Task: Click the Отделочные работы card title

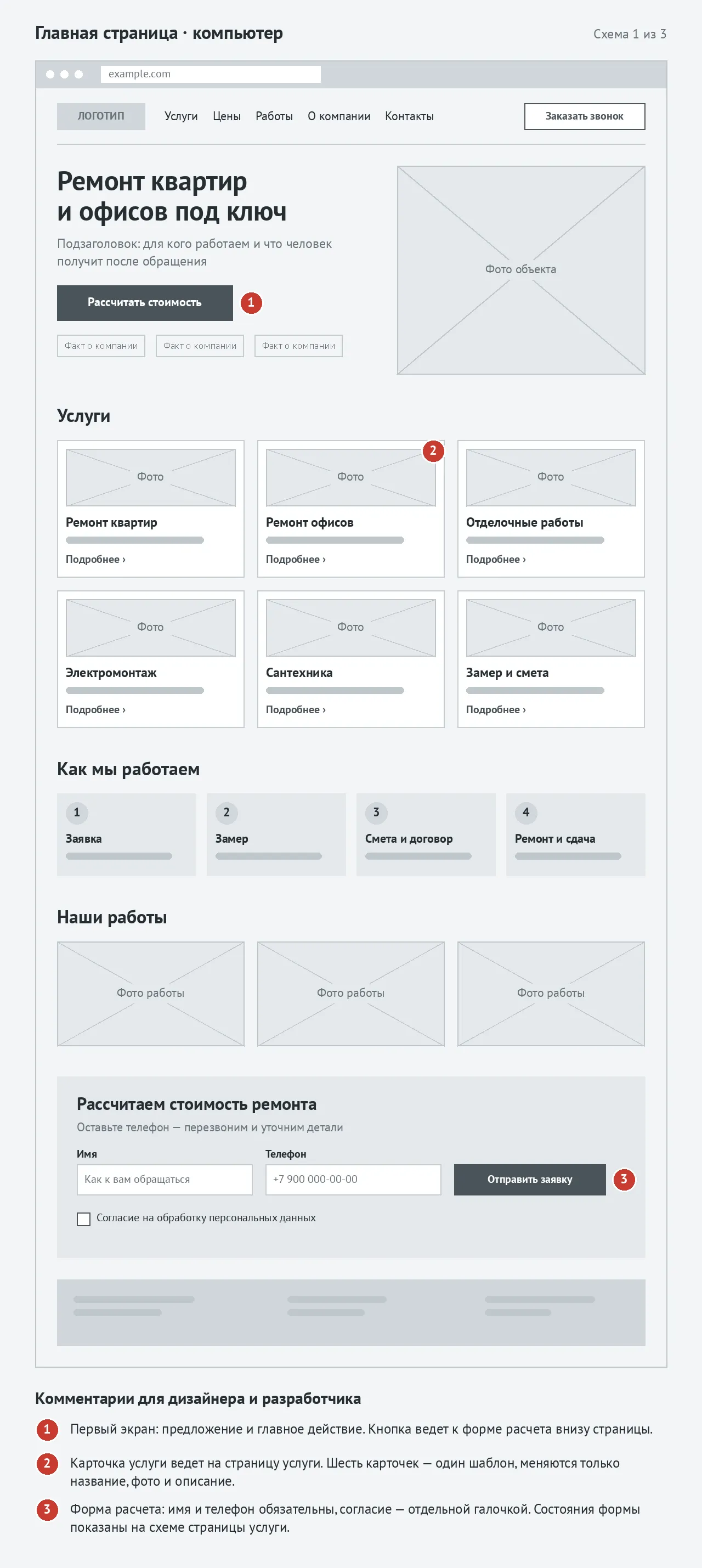Action: (524, 522)
